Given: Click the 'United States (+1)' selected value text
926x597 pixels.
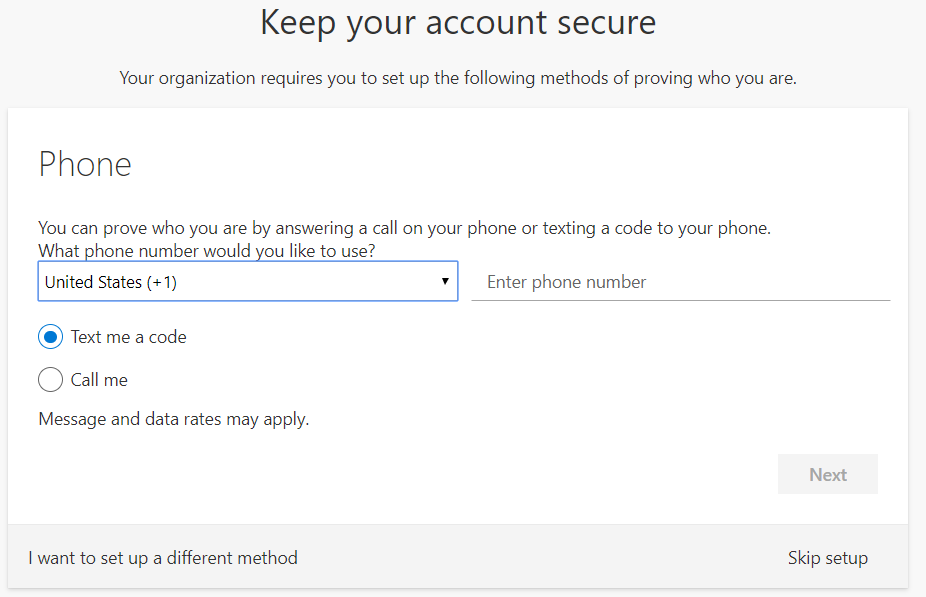Looking at the screenshot, I should 111,282.
